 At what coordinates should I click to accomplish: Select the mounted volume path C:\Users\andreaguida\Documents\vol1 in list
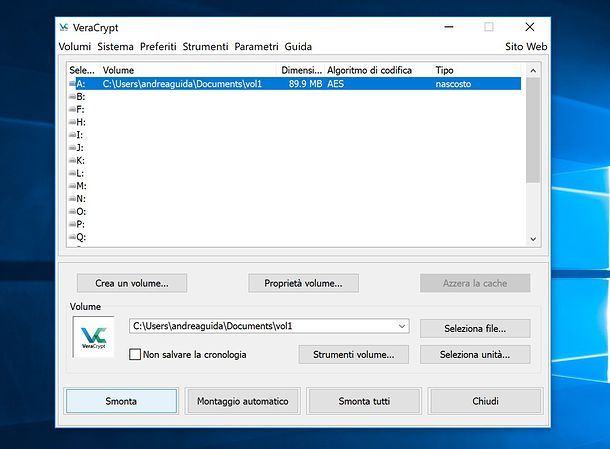182,84
